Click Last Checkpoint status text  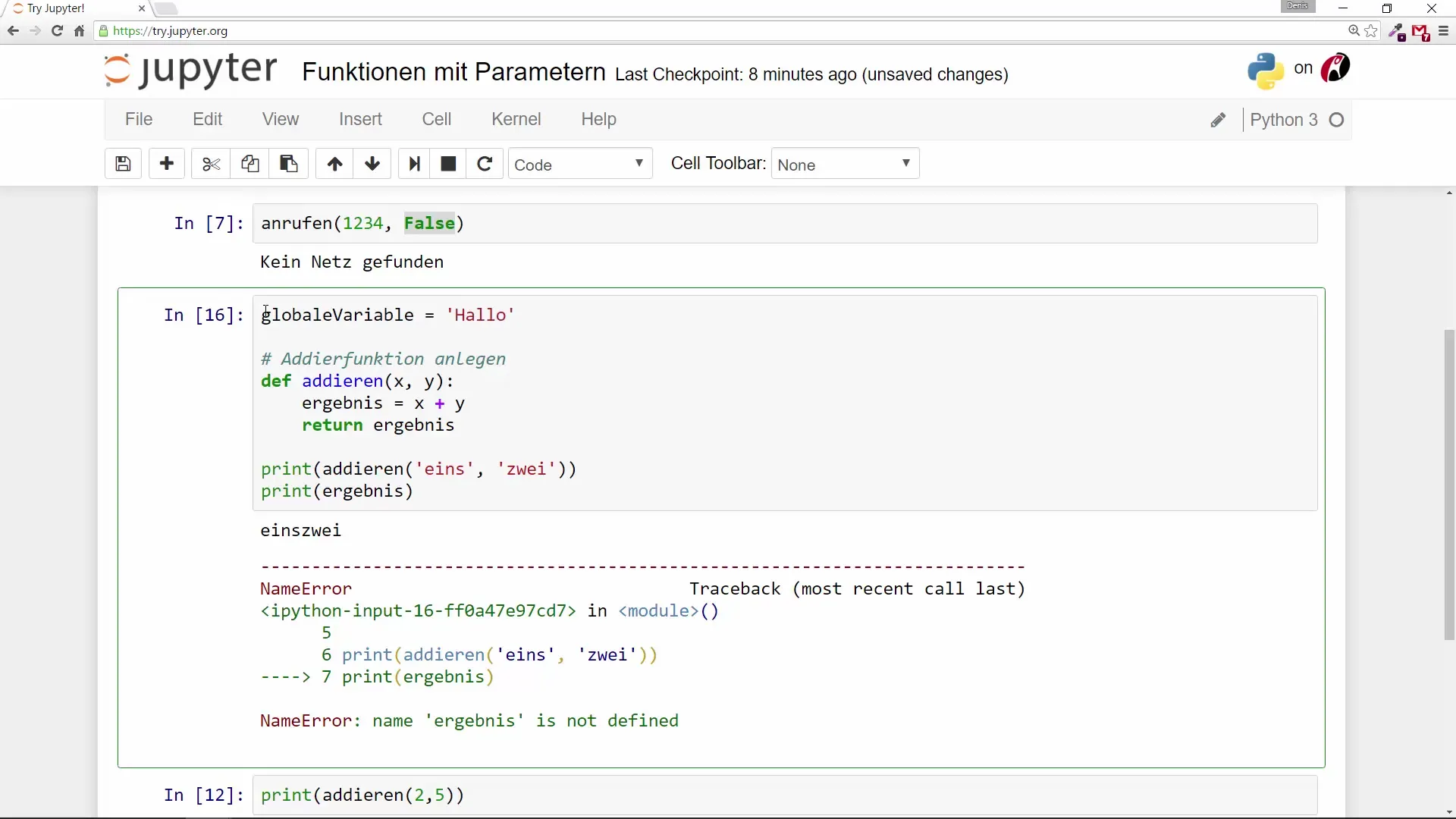811,74
